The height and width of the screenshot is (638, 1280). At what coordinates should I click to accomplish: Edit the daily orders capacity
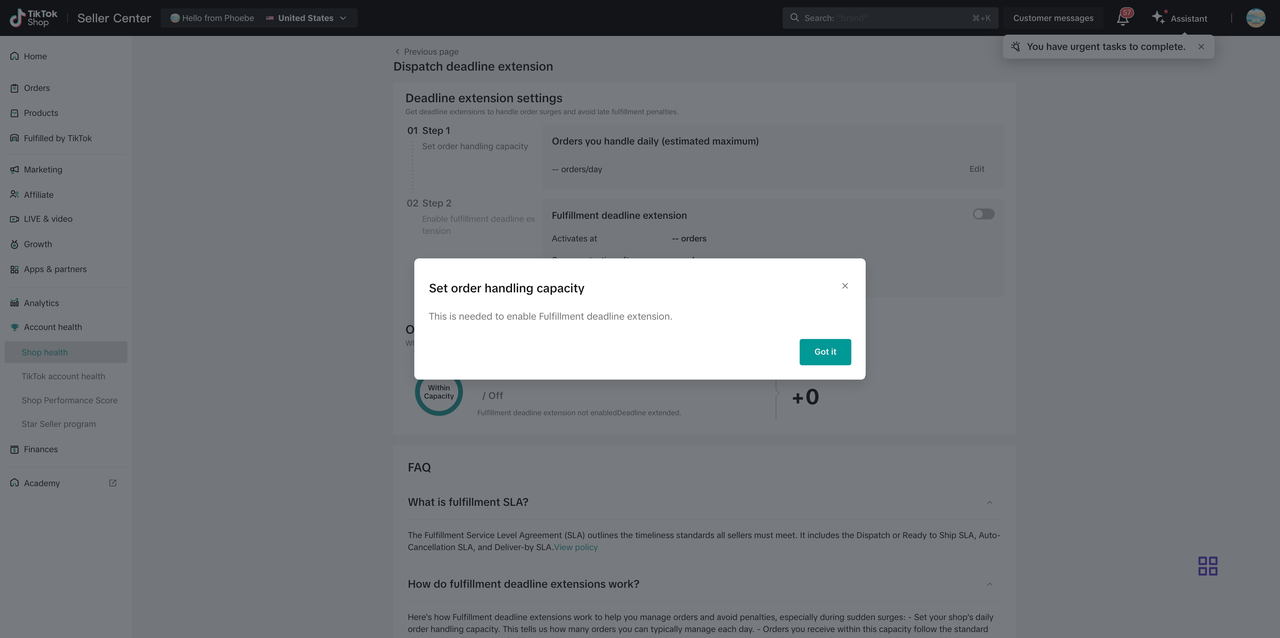[977, 169]
